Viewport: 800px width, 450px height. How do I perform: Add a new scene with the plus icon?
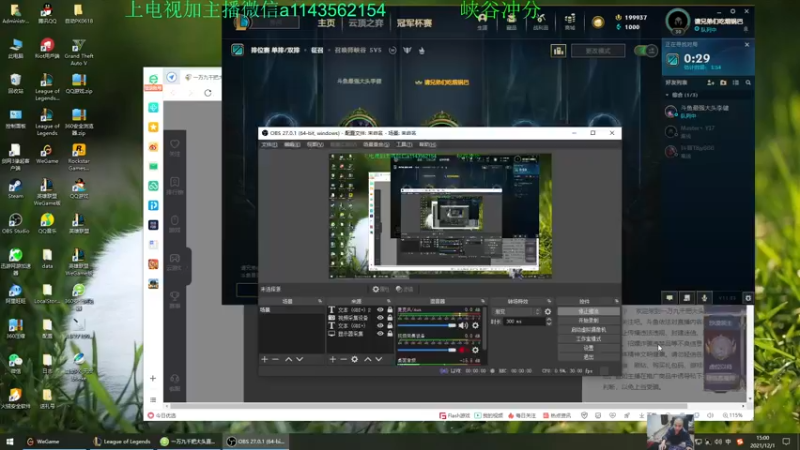point(264,359)
